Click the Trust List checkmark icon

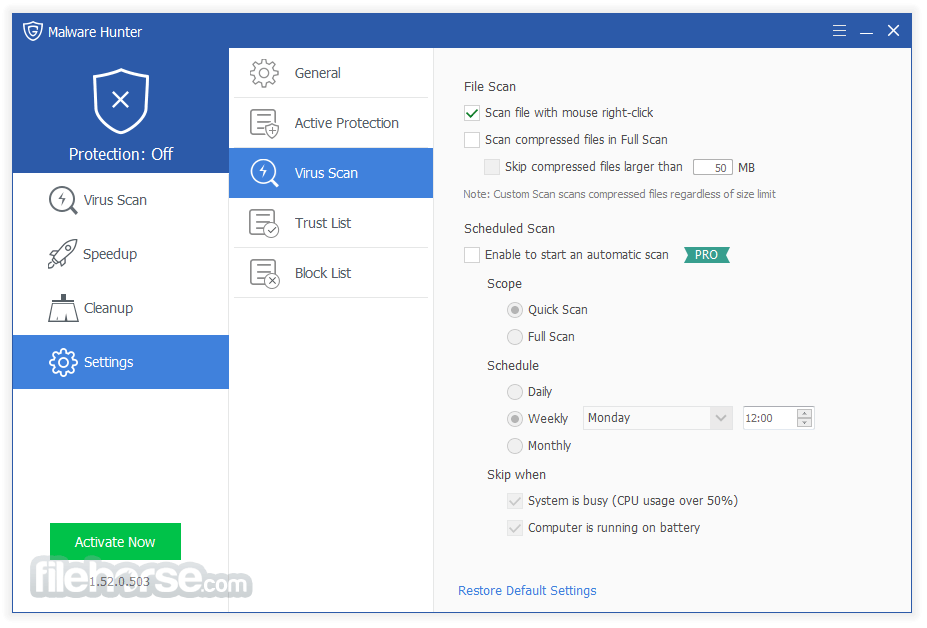264,223
